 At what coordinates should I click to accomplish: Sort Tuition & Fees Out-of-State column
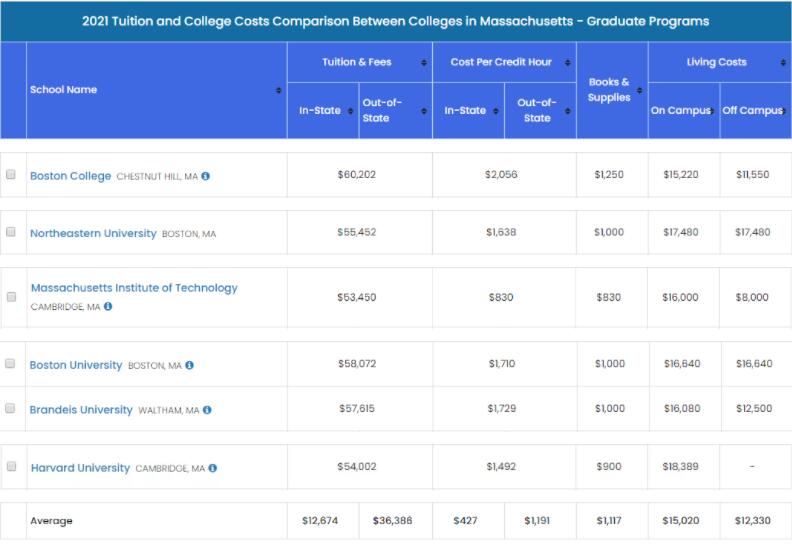tap(423, 110)
